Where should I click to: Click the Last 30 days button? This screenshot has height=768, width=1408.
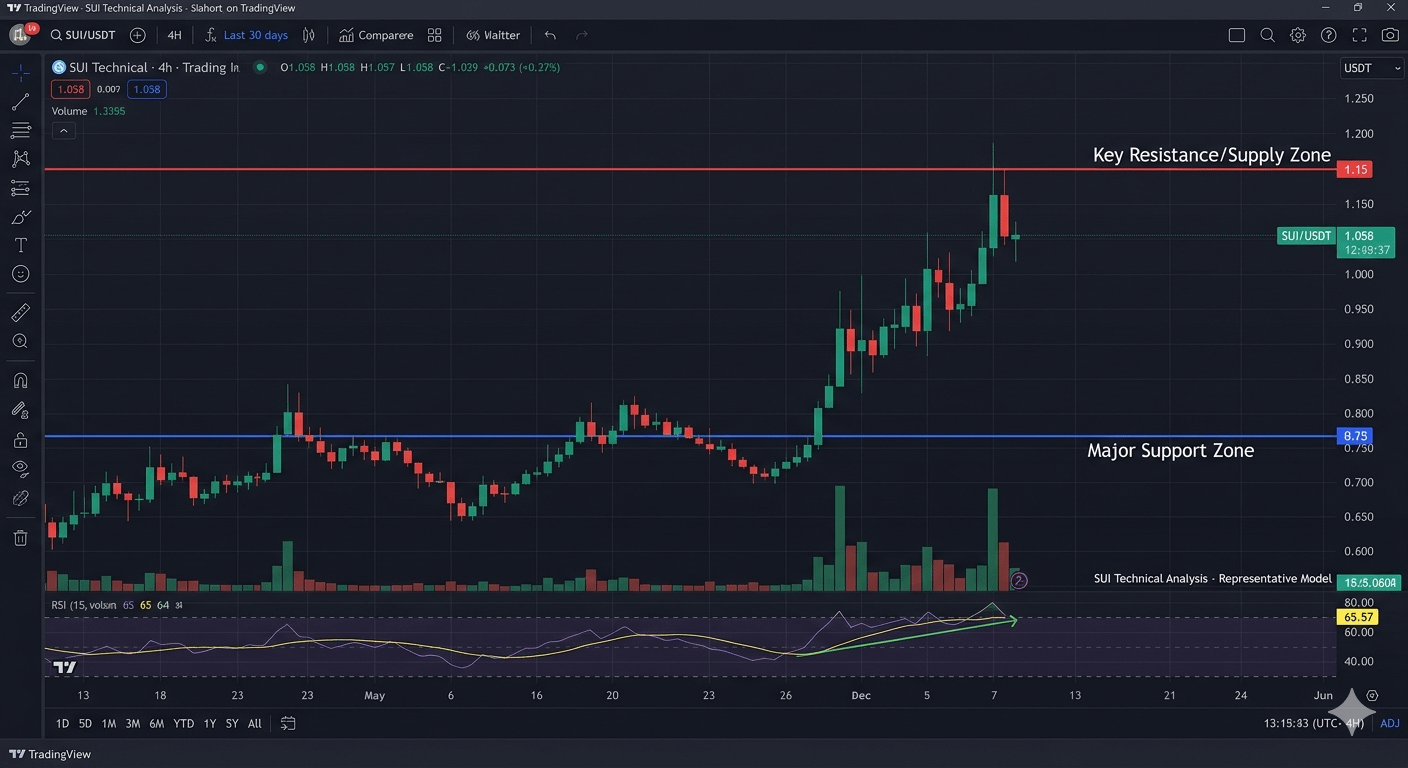tap(255, 35)
